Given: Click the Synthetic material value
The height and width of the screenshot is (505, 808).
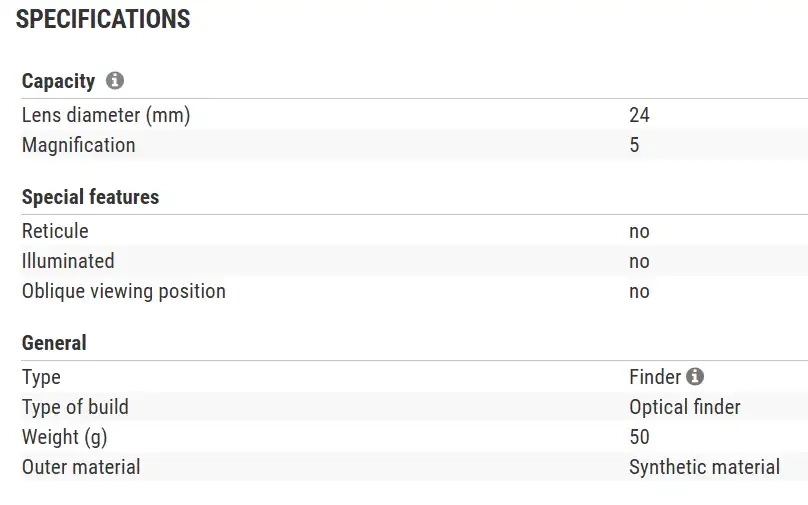Looking at the screenshot, I should click(704, 467).
